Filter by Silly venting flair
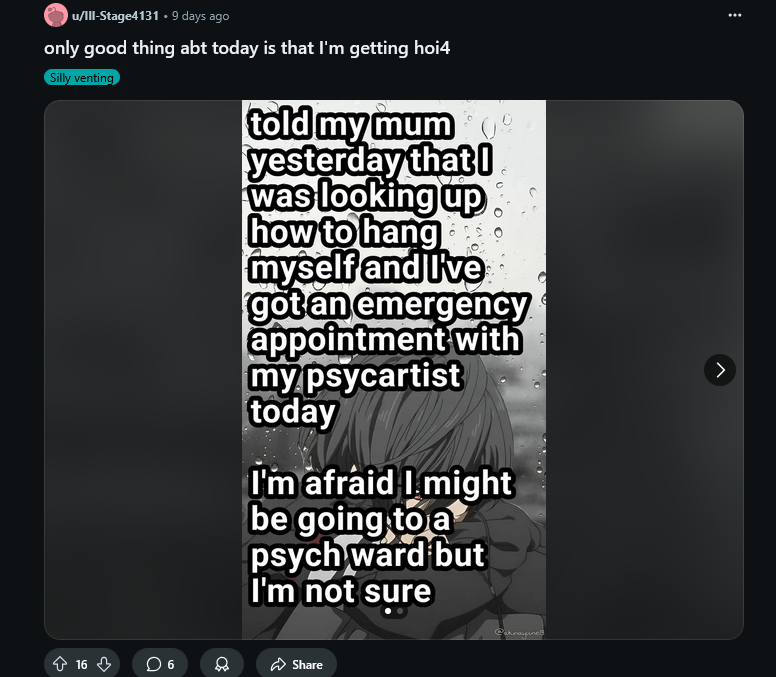 (82, 78)
